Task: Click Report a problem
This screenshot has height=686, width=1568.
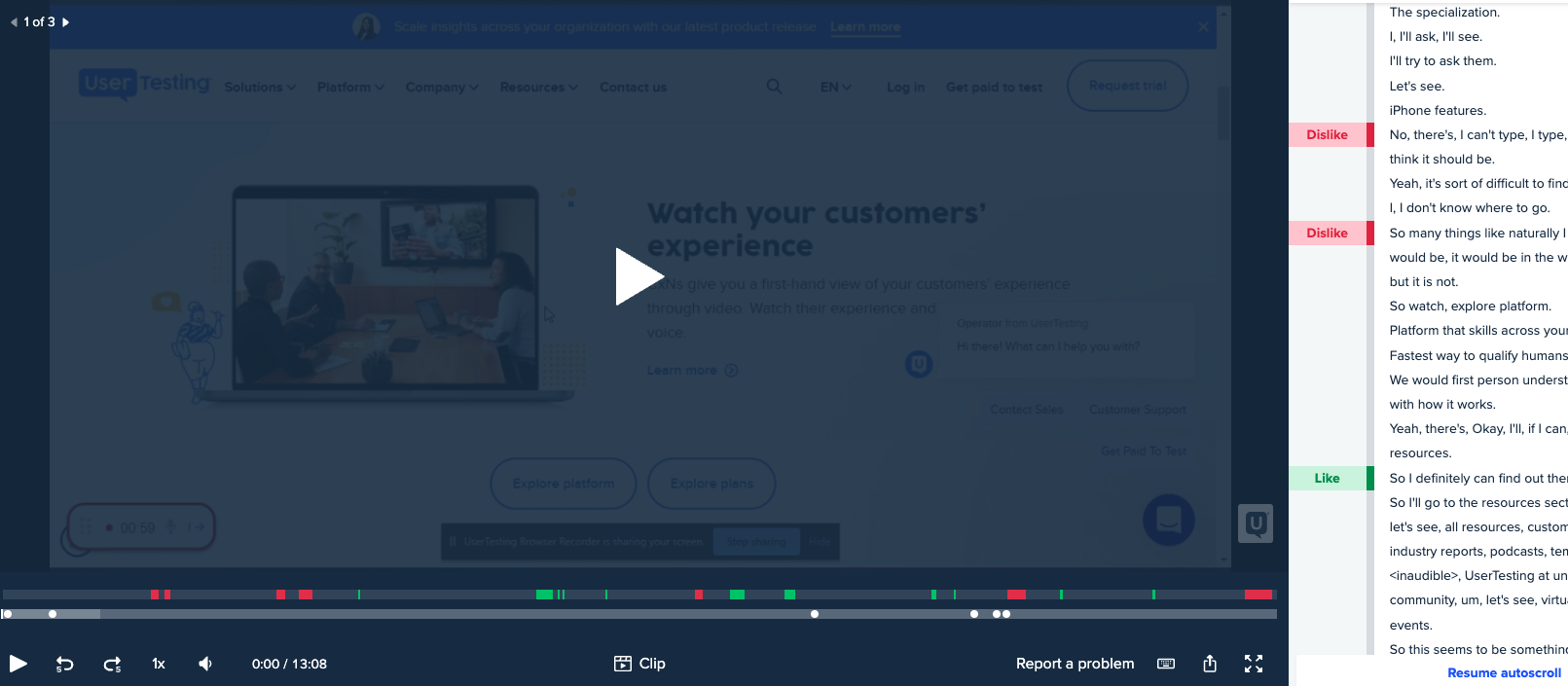Action: (x=1075, y=664)
